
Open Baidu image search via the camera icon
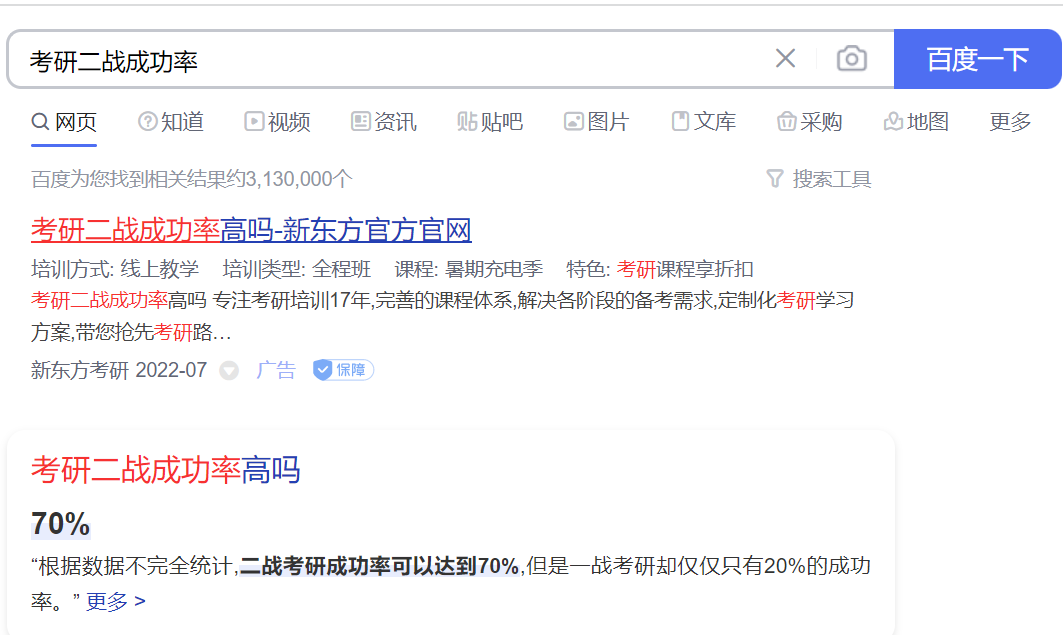click(851, 58)
